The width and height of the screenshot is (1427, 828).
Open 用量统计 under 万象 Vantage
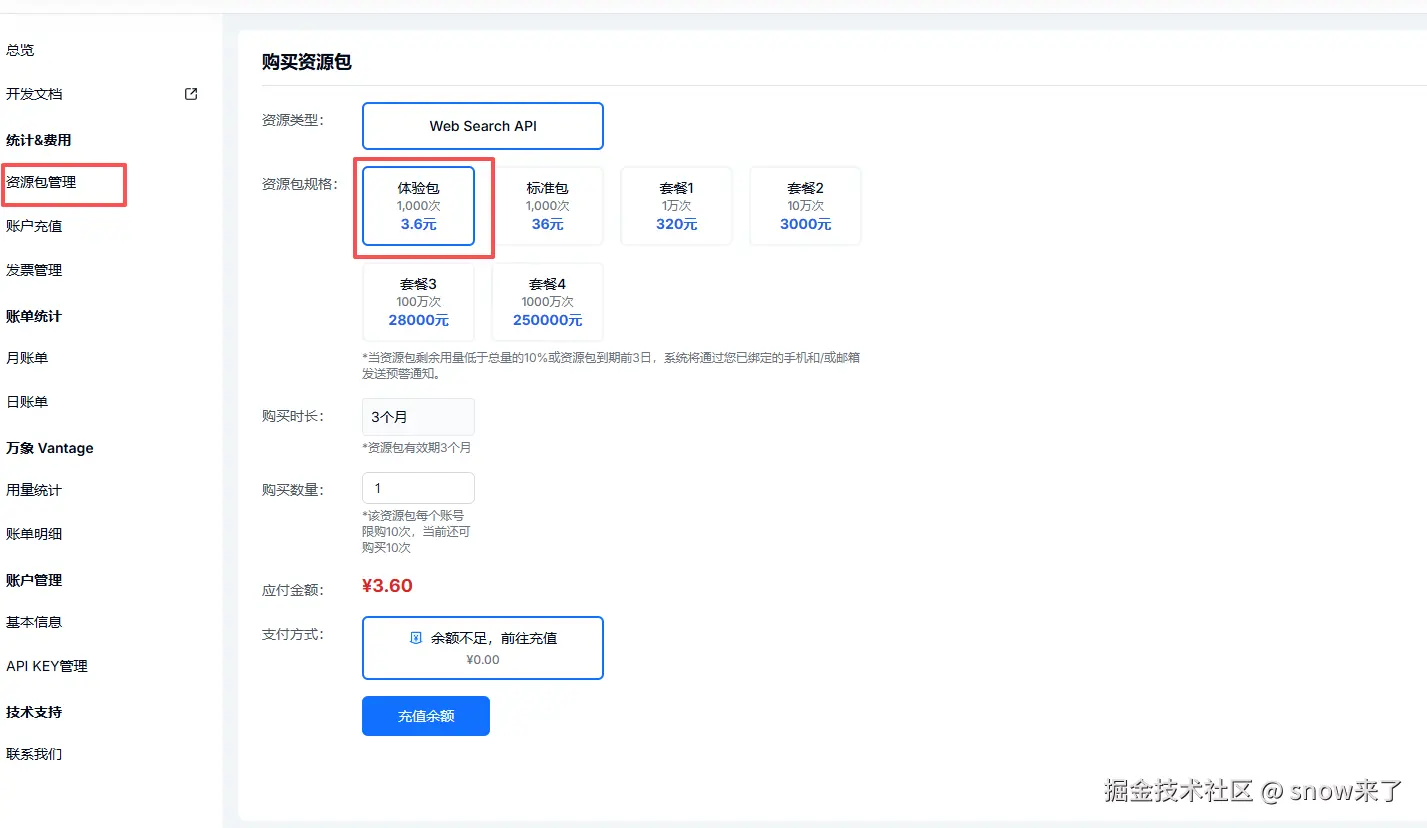[x=34, y=490]
